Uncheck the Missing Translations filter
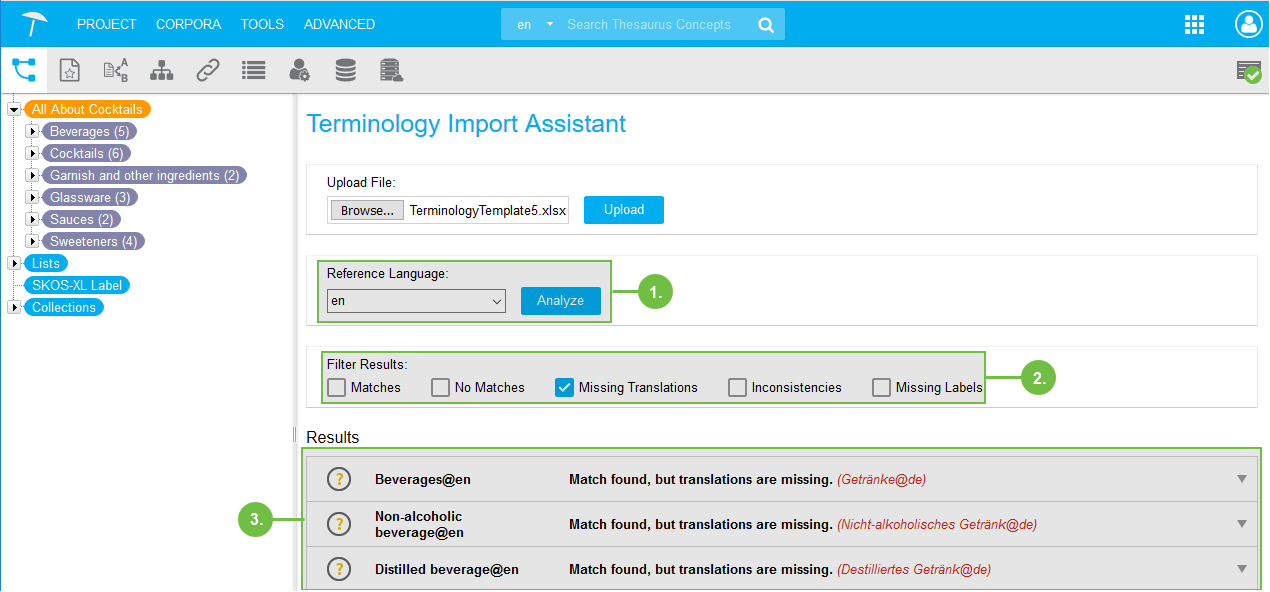Viewport: 1270px width, 592px height. (x=564, y=388)
